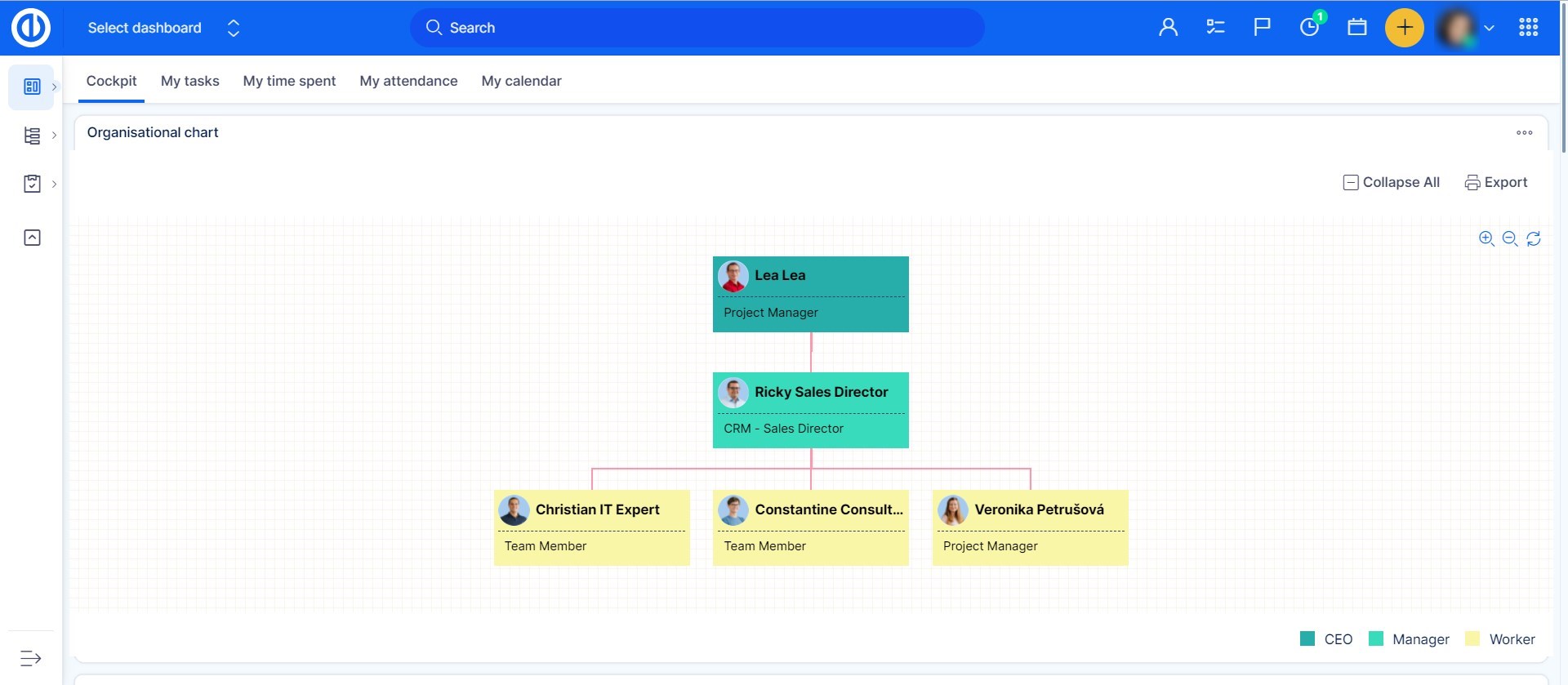The height and width of the screenshot is (685, 1568).
Task: Click the yellow plus create button
Action: pyautogui.click(x=1404, y=28)
